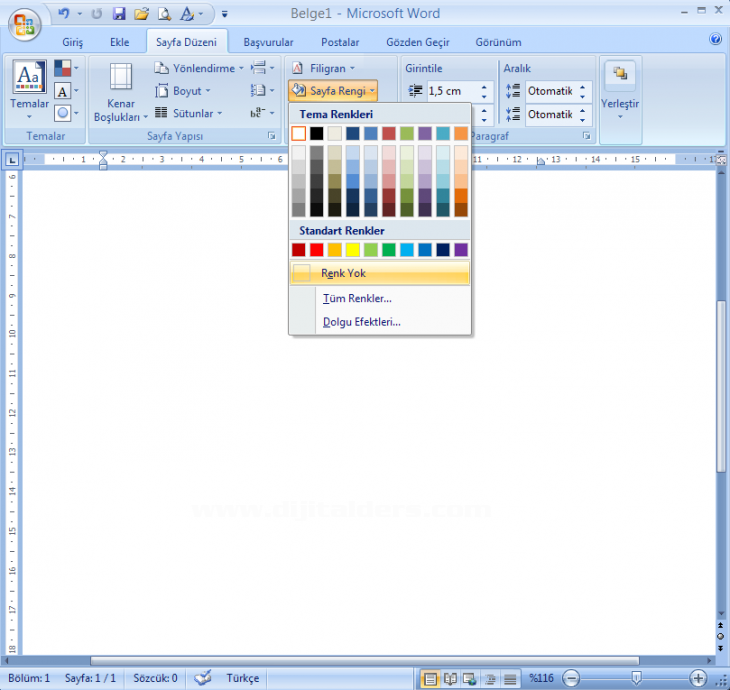Open the Kenar Boşlukları dropdown
The height and width of the screenshot is (690, 730).
[x=121, y=92]
